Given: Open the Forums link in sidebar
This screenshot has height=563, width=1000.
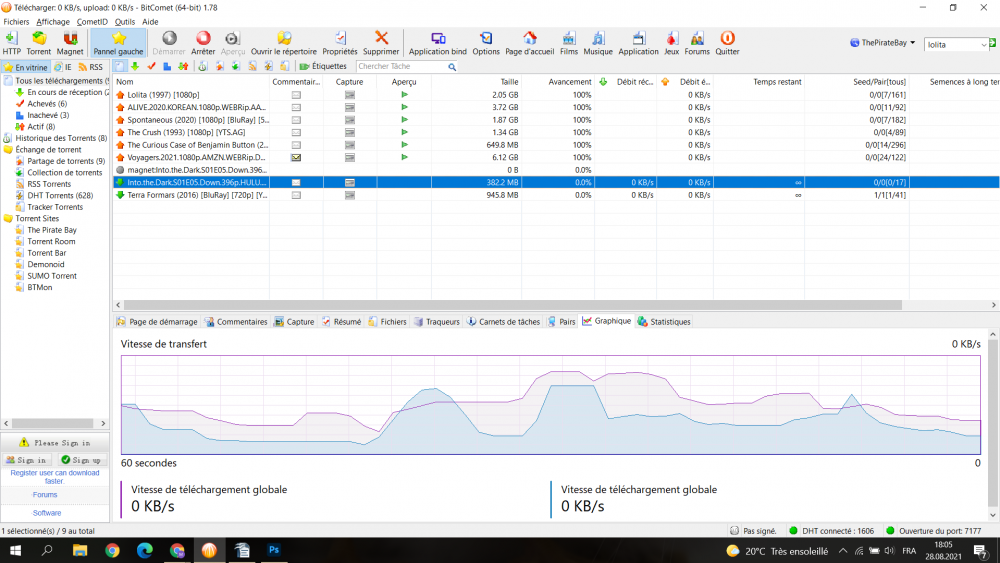Looking at the screenshot, I should tap(45, 495).
